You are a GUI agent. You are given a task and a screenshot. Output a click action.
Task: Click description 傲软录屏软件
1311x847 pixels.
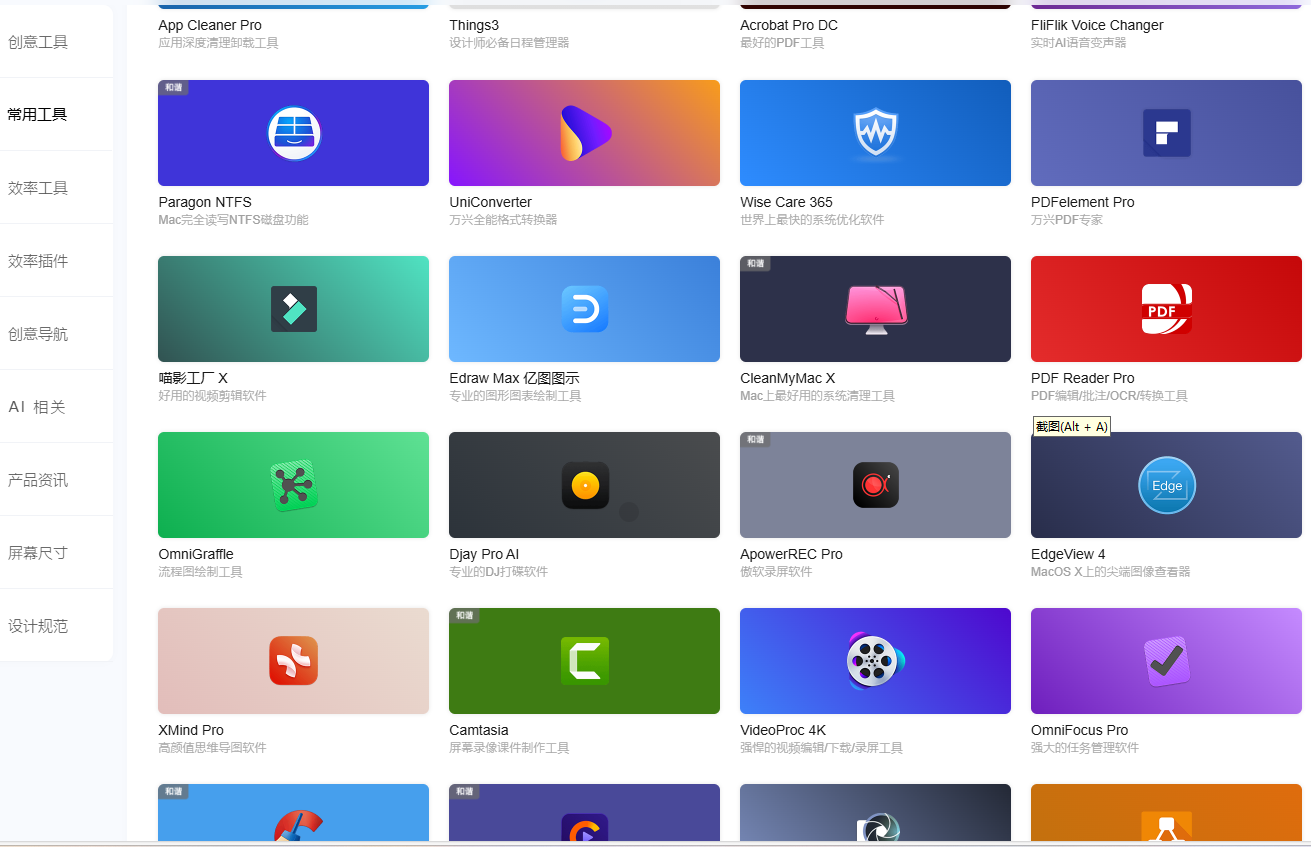tap(776, 572)
